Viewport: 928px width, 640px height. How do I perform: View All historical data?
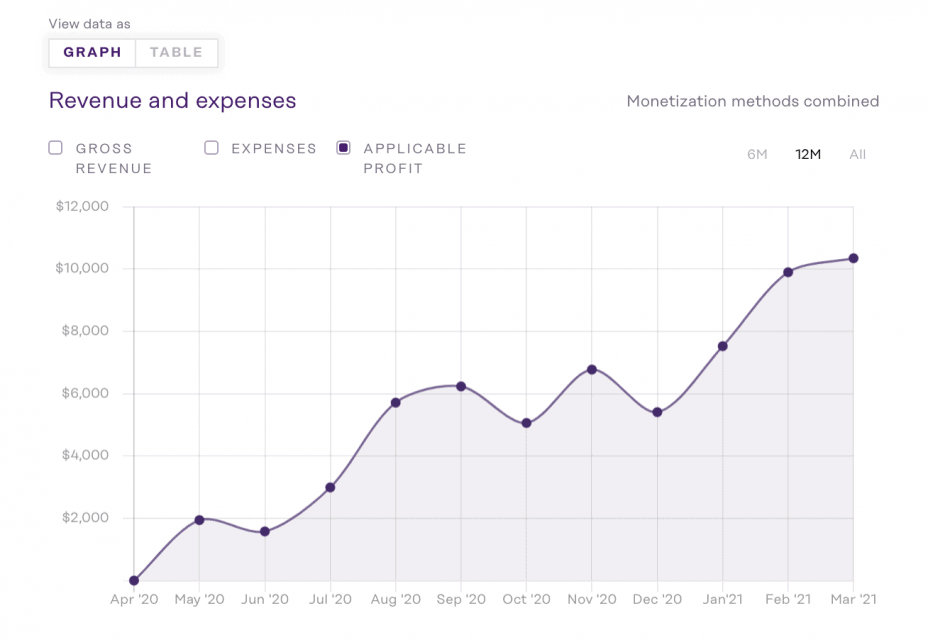(x=857, y=154)
